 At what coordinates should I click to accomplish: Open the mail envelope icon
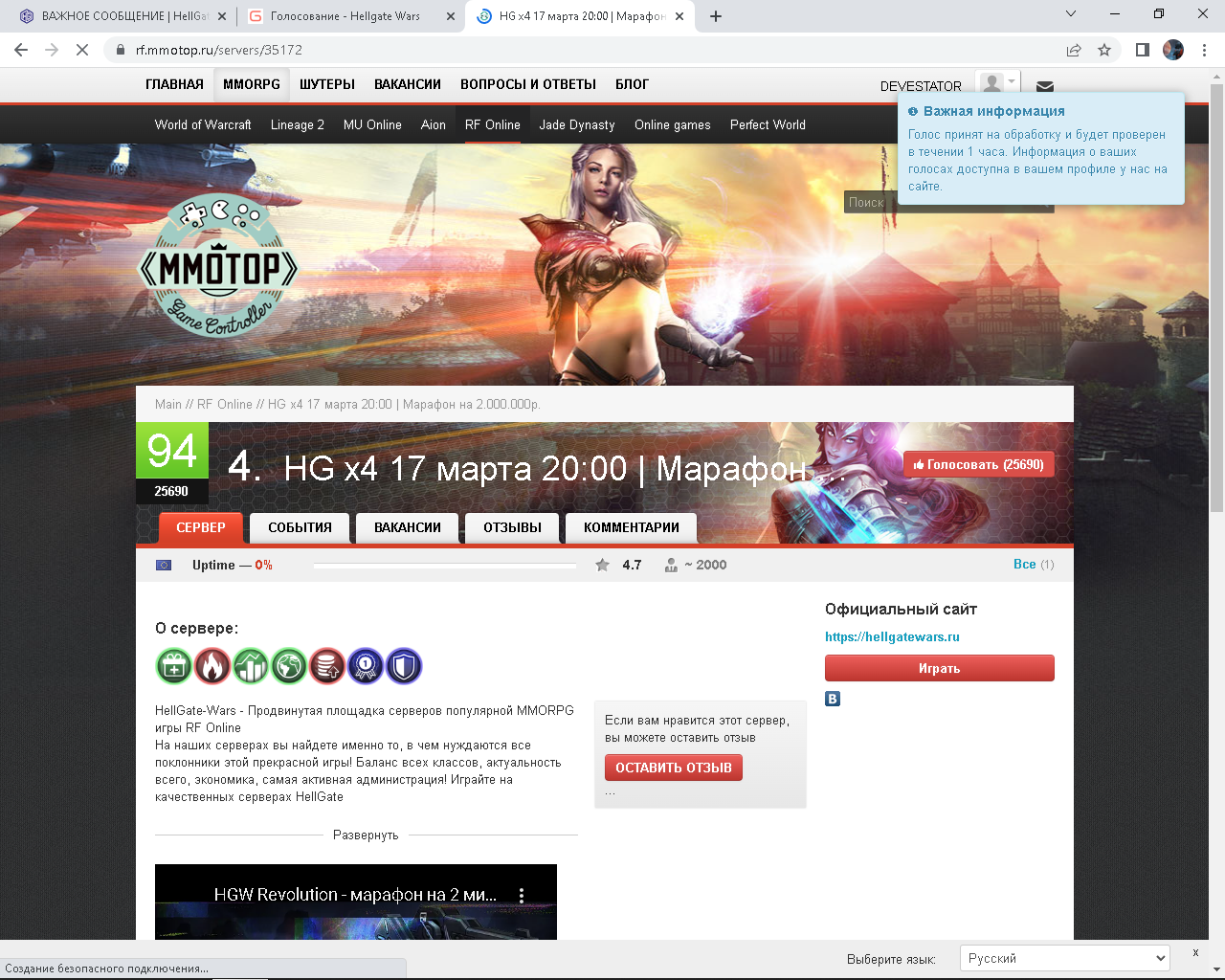click(1045, 86)
